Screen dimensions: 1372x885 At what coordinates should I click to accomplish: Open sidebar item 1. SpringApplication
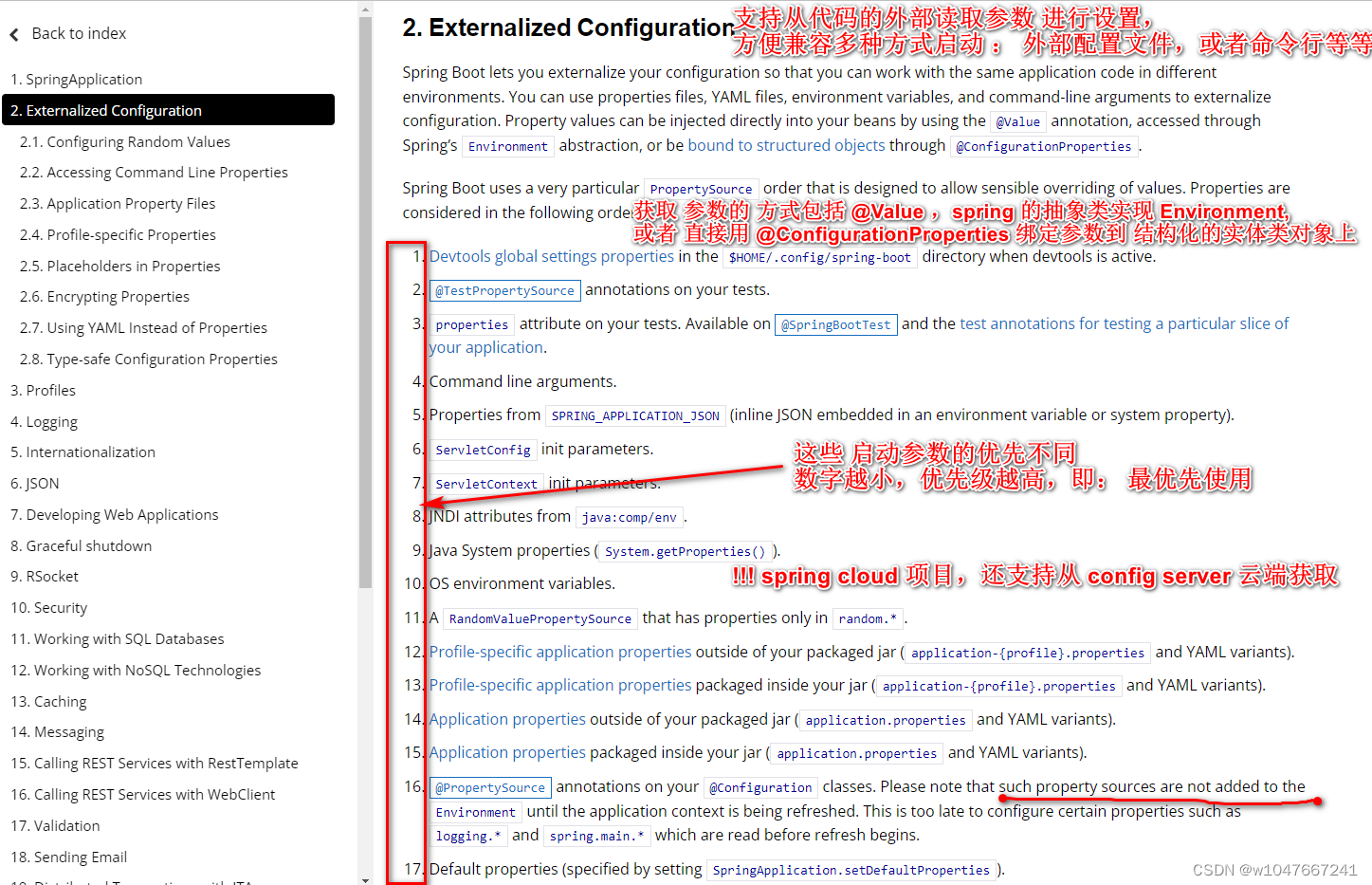77,80
